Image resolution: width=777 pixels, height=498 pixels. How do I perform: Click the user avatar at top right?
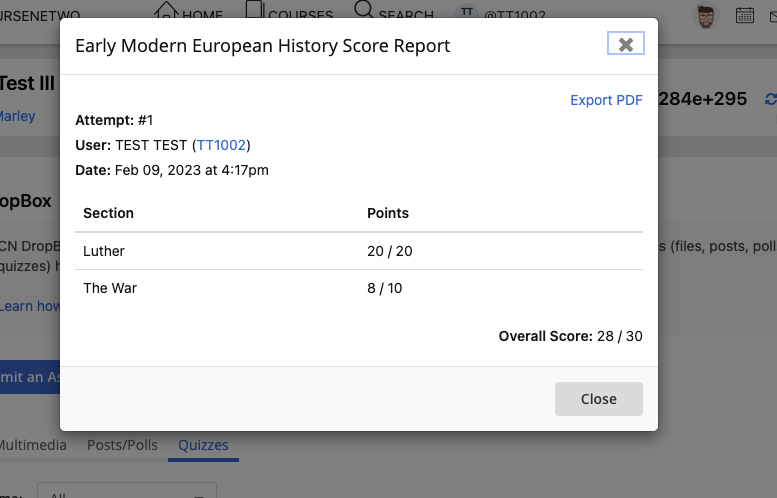[706, 16]
